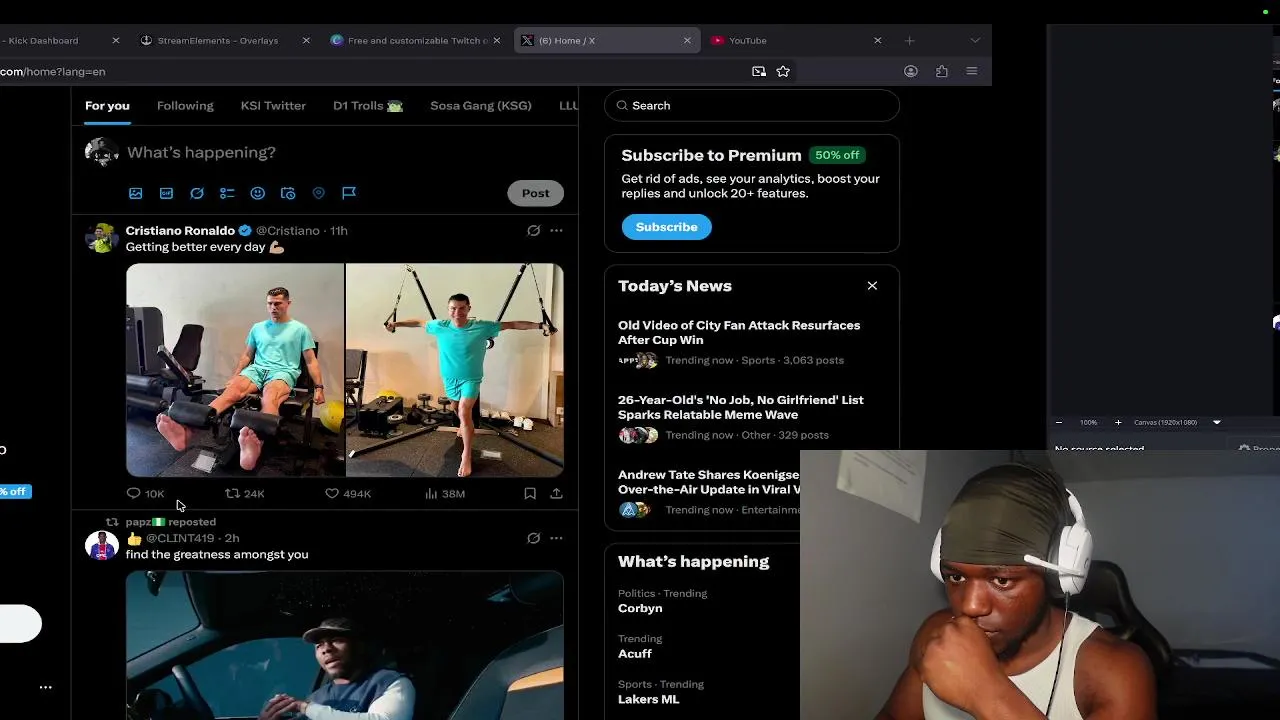Like the Cristiano Ronaldo post
This screenshot has width=1280, height=720.
pos(348,494)
